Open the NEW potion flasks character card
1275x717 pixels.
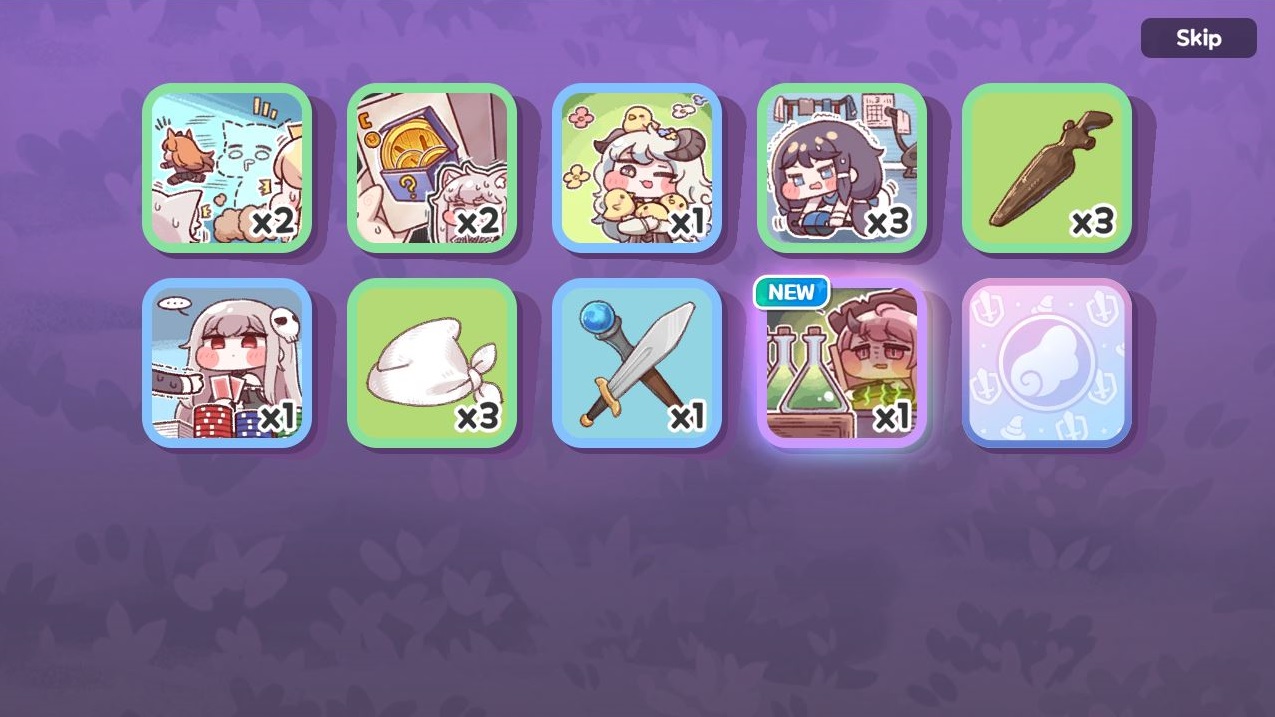pos(842,363)
